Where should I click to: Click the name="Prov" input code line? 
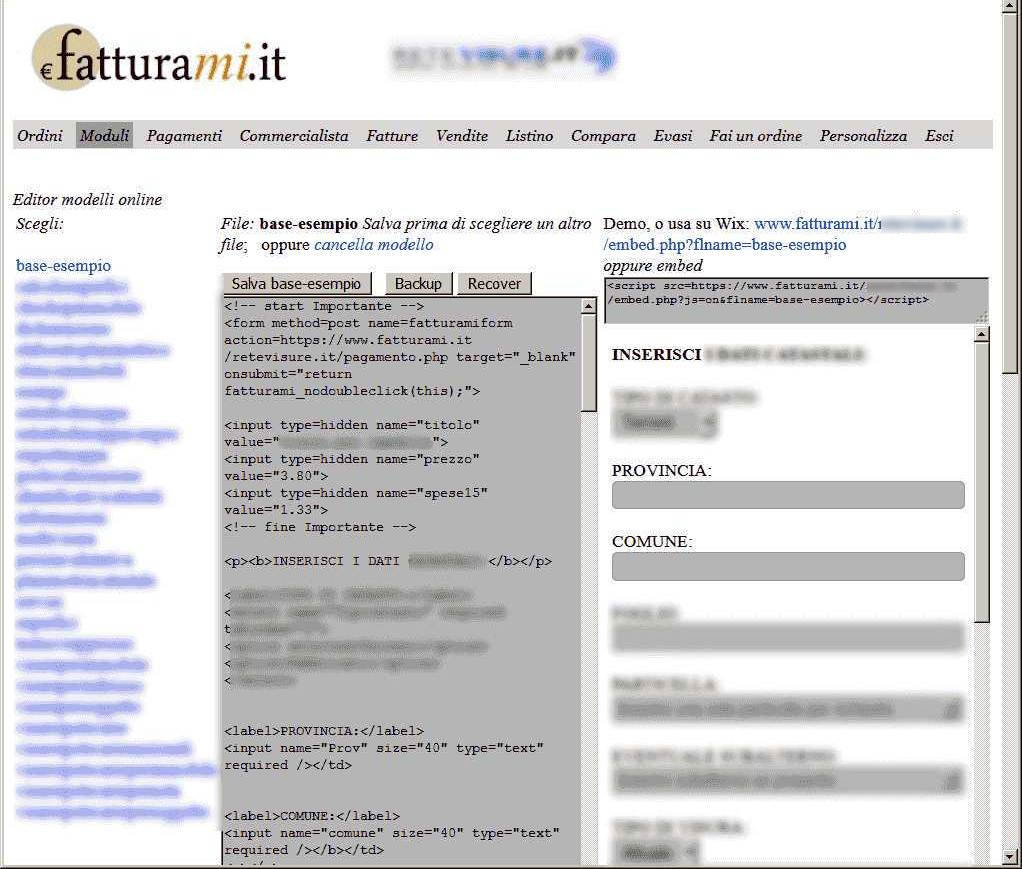pos(384,748)
